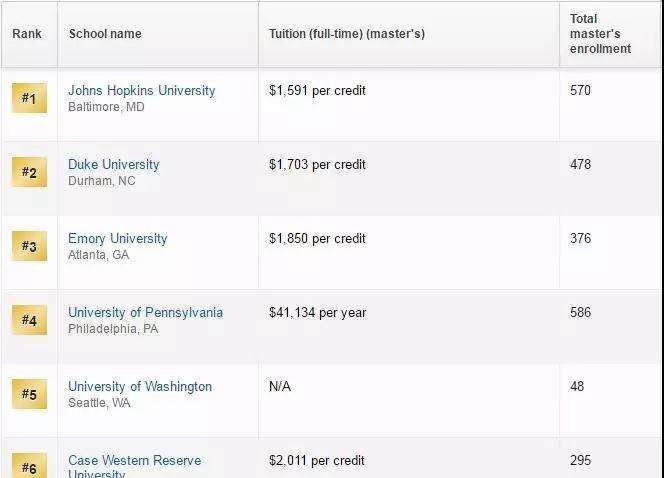
Task: Click the #1 gold rank badge
Action: [x=29, y=98]
